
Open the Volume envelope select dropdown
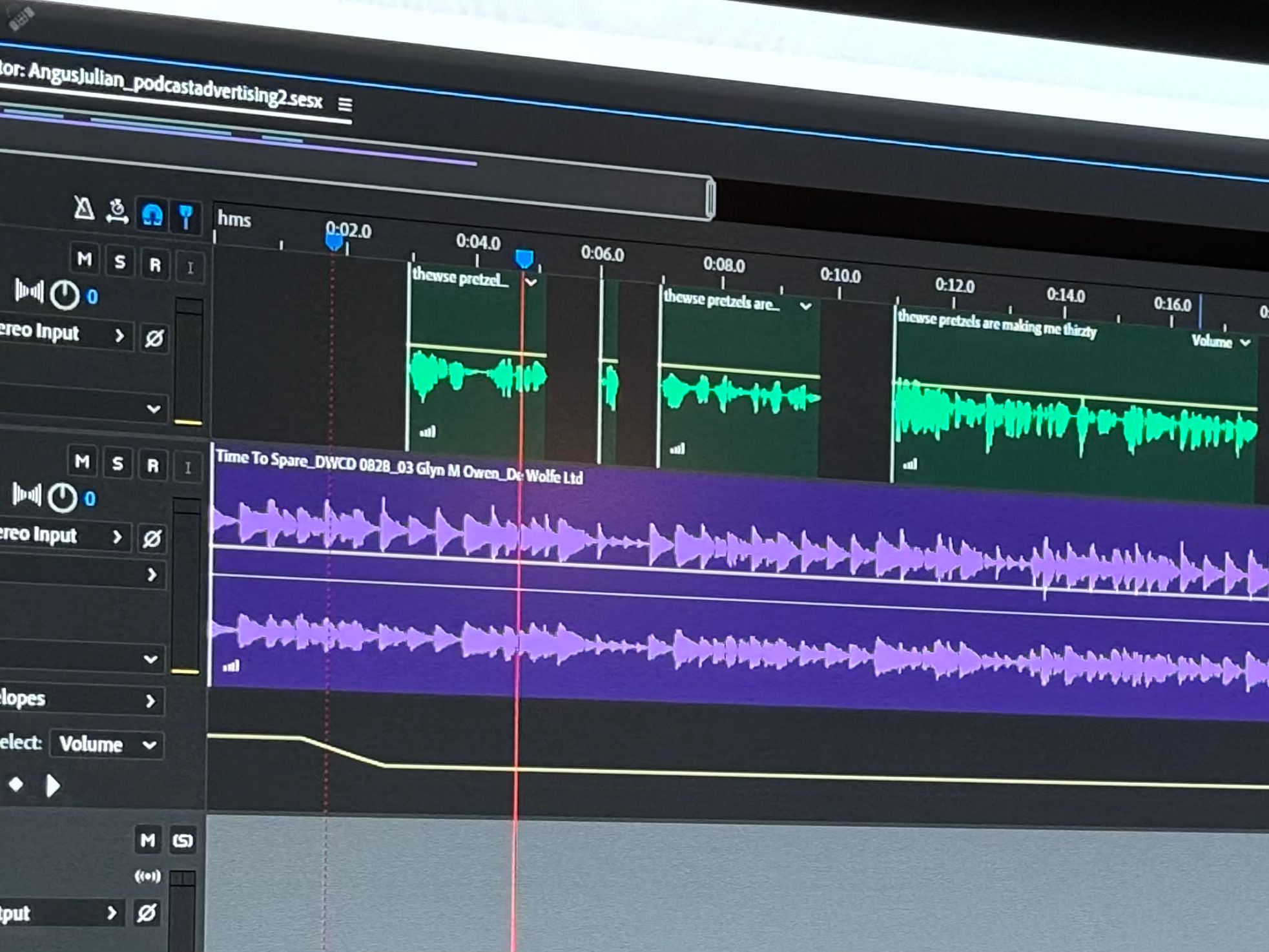(x=107, y=745)
